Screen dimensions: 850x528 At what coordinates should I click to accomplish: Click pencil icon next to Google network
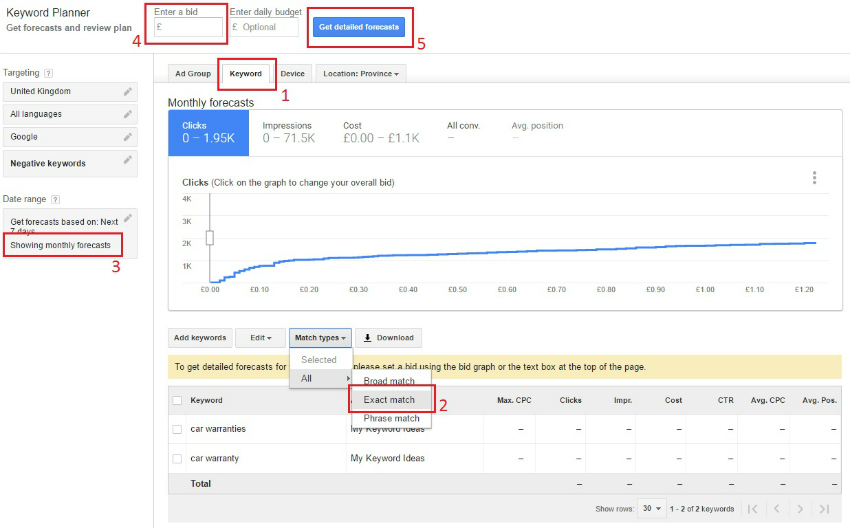coord(127,137)
